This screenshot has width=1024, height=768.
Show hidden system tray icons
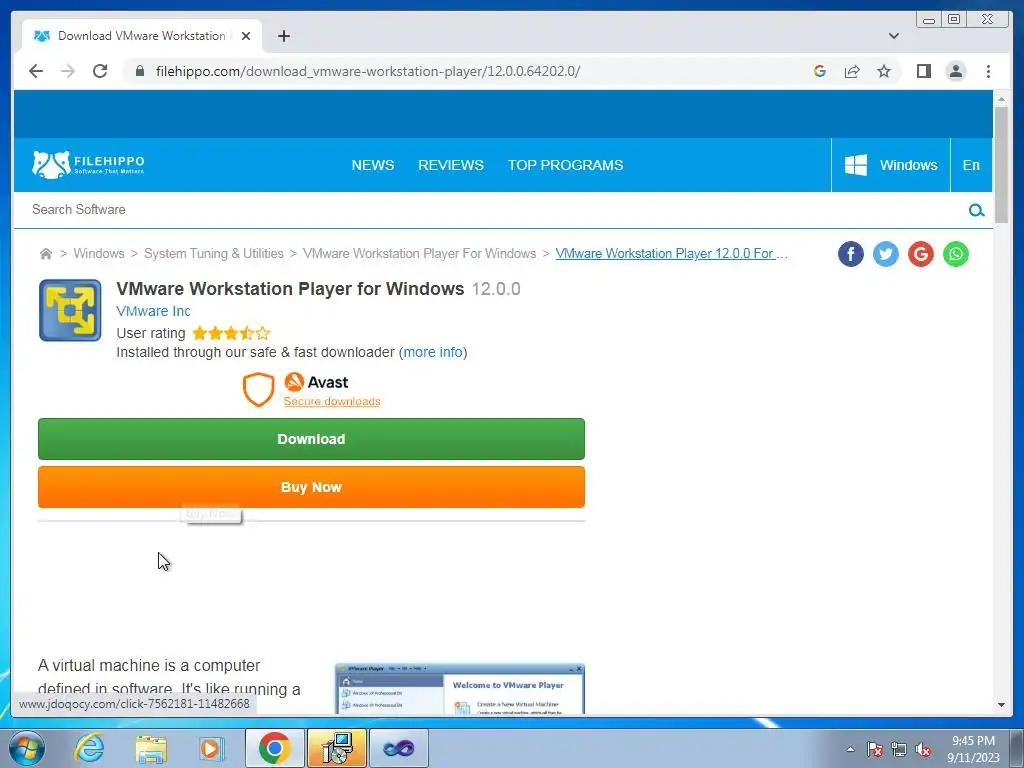click(850, 749)
